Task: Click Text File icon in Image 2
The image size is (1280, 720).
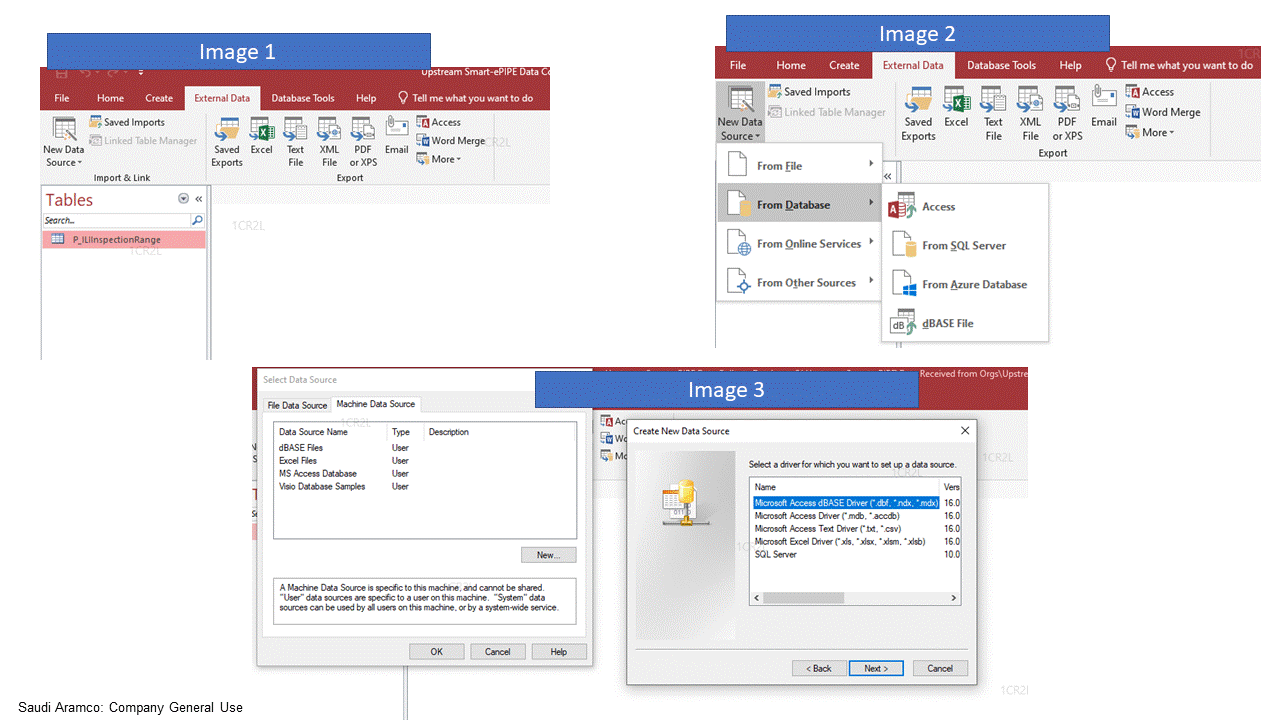Action: tap(993, 114)
